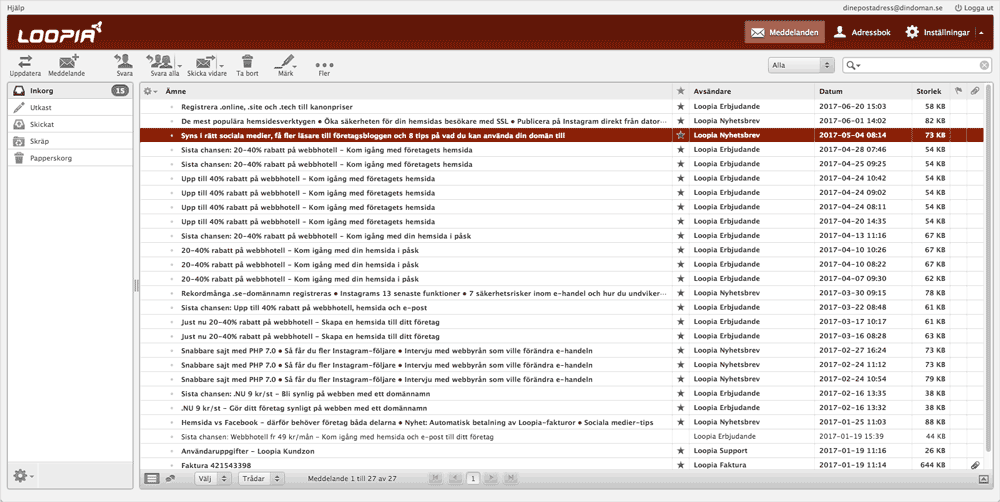Expand the arrow next to Inställningar

[982, 33]
